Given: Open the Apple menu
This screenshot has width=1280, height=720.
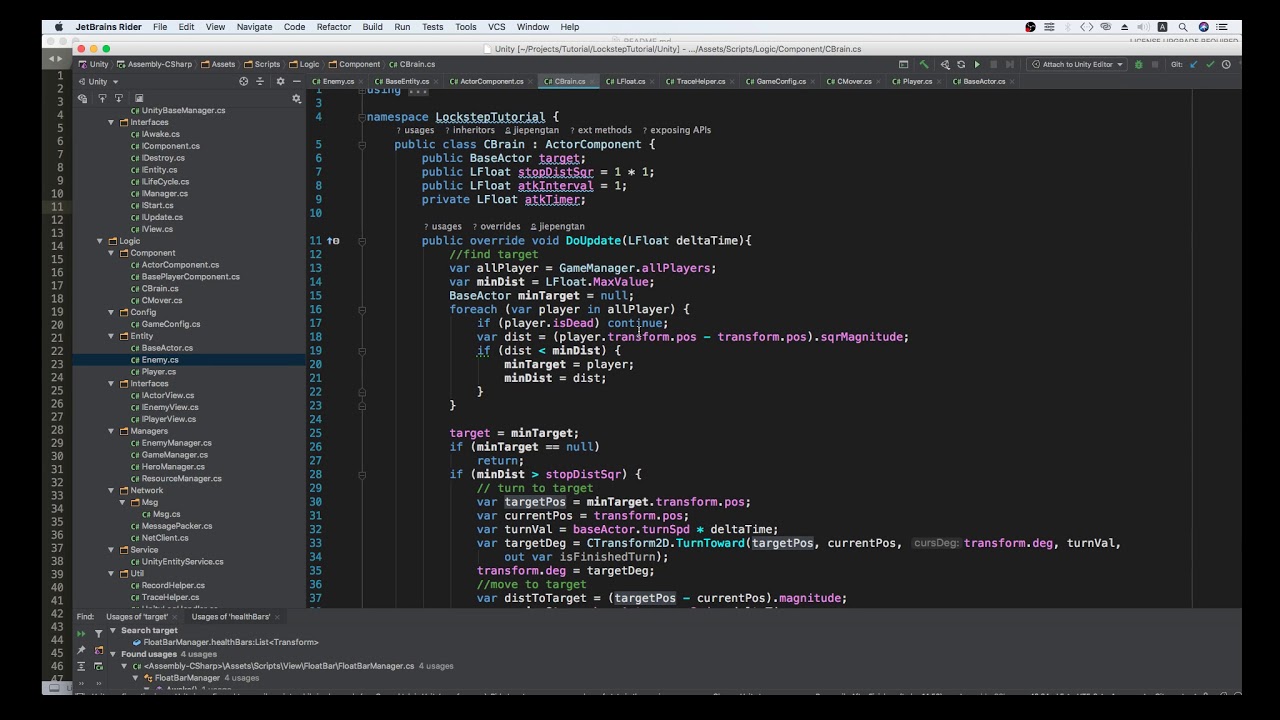Looking at the screenshot, I should [x=59, y=27].
